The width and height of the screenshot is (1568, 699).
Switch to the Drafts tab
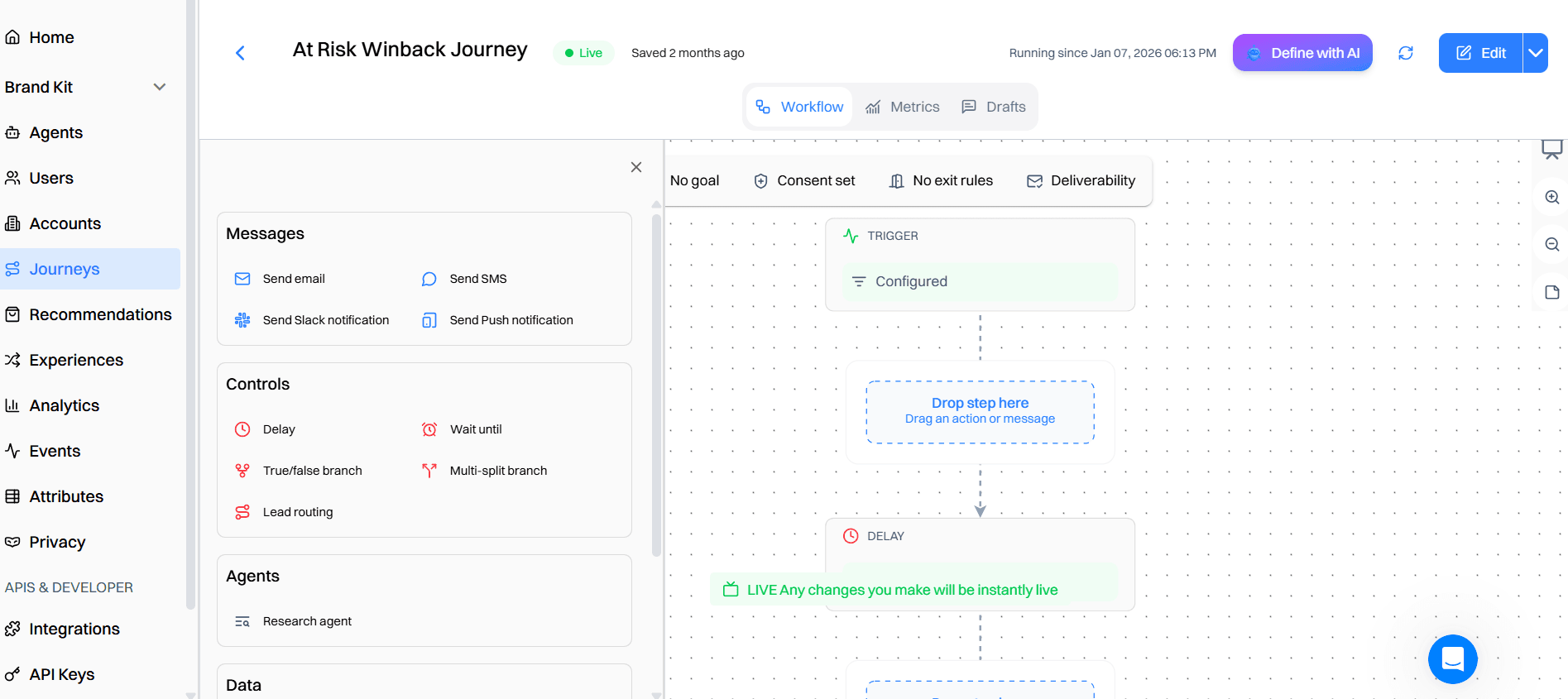[994, 107]
